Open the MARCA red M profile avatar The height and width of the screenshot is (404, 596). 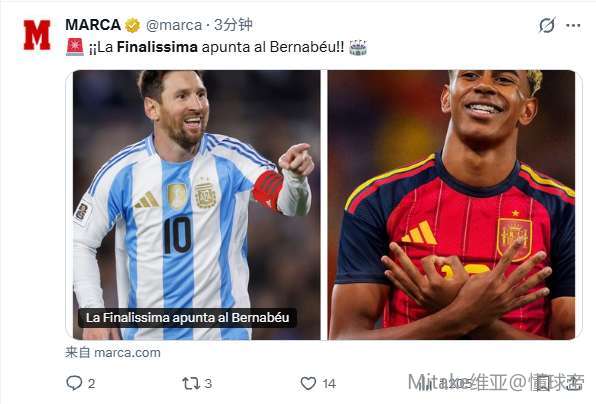37,35
